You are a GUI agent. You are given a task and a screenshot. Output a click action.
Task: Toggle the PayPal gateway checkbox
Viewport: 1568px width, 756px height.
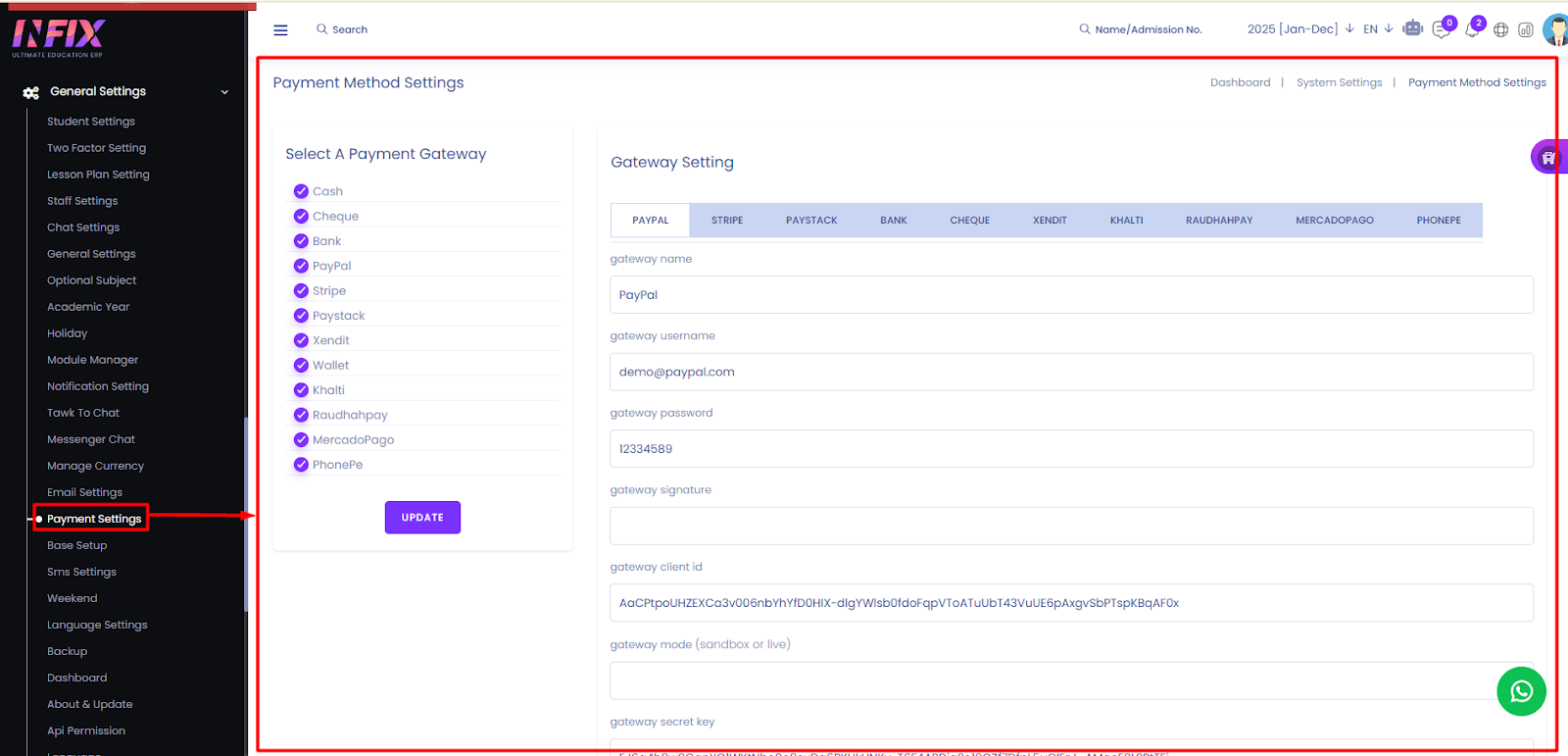(301, 266)
